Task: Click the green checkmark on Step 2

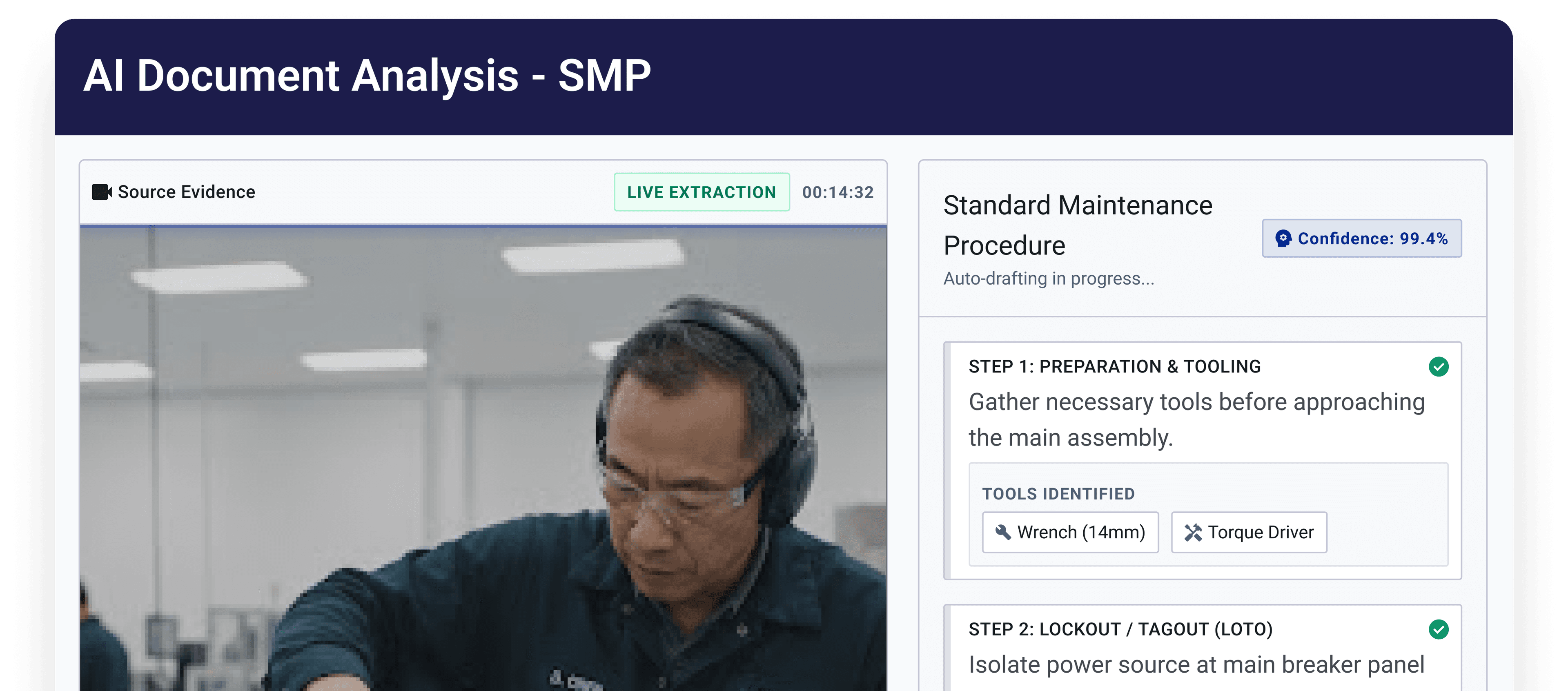Action: (1438, 629)
